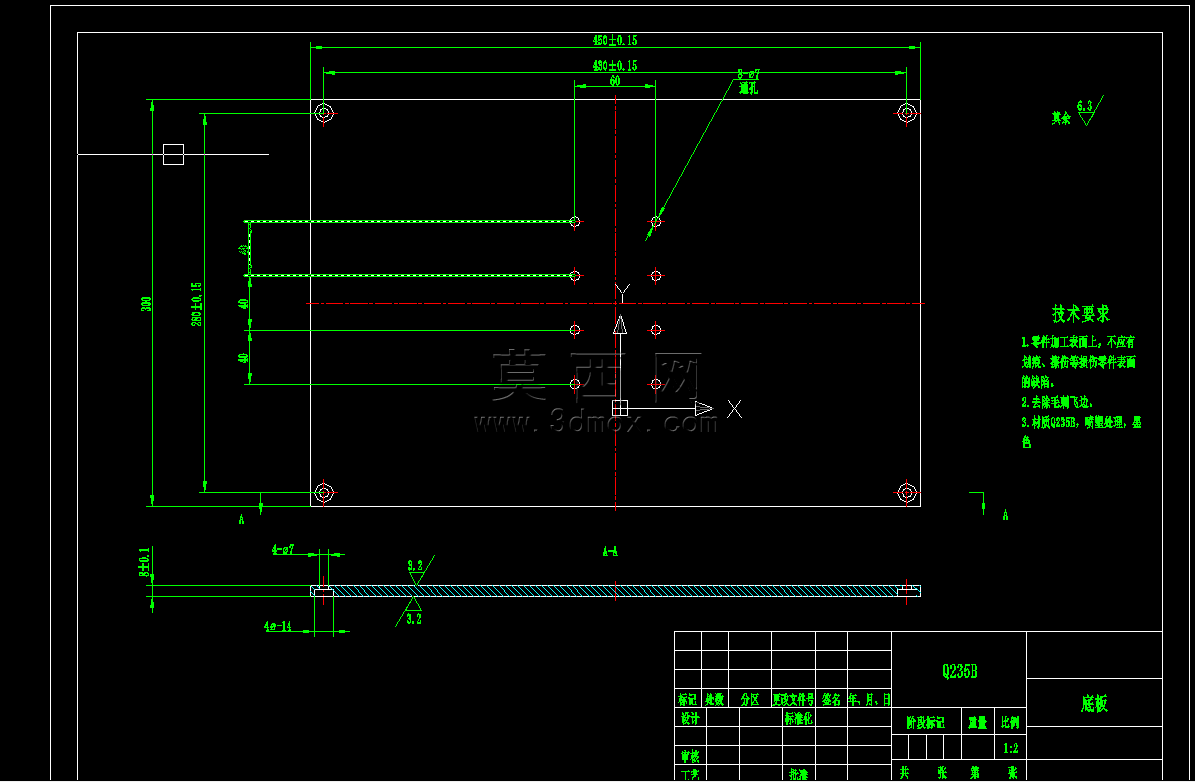This screenshot has width=1195, height=782.
Task: Click the 280±0.15 vertical dimension text
Action: (197, 304)
